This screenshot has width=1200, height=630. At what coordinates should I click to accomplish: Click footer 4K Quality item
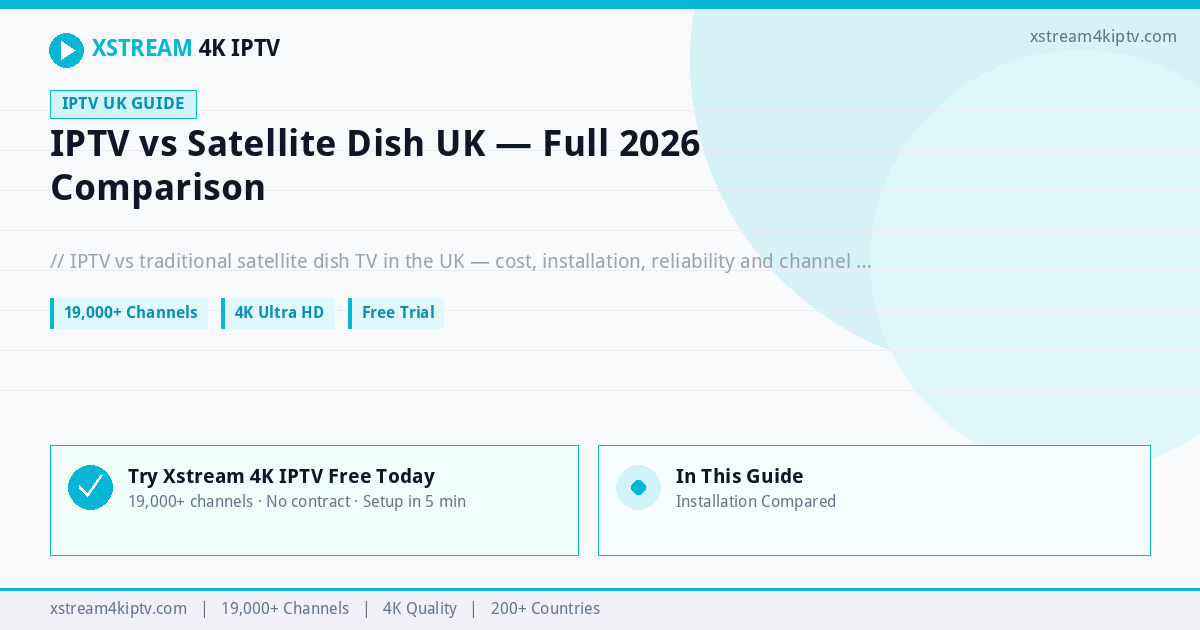tap(420, 608)
